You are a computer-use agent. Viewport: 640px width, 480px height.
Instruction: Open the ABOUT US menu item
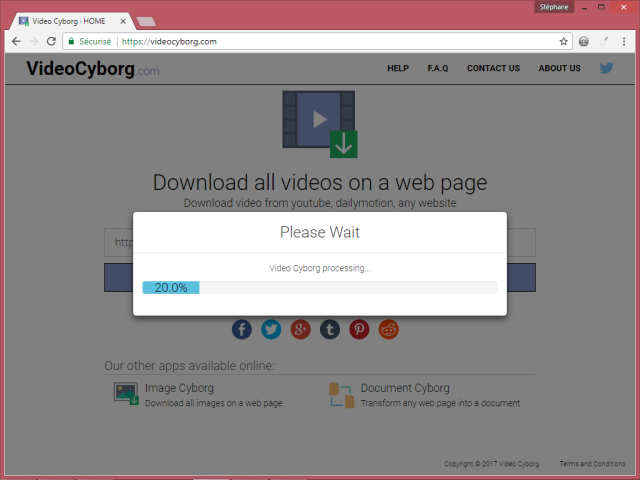coord(559,68)
